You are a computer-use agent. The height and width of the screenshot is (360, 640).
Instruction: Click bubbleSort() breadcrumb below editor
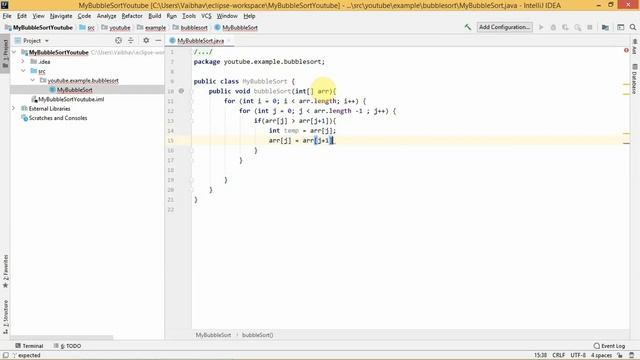tap(258, 335)
